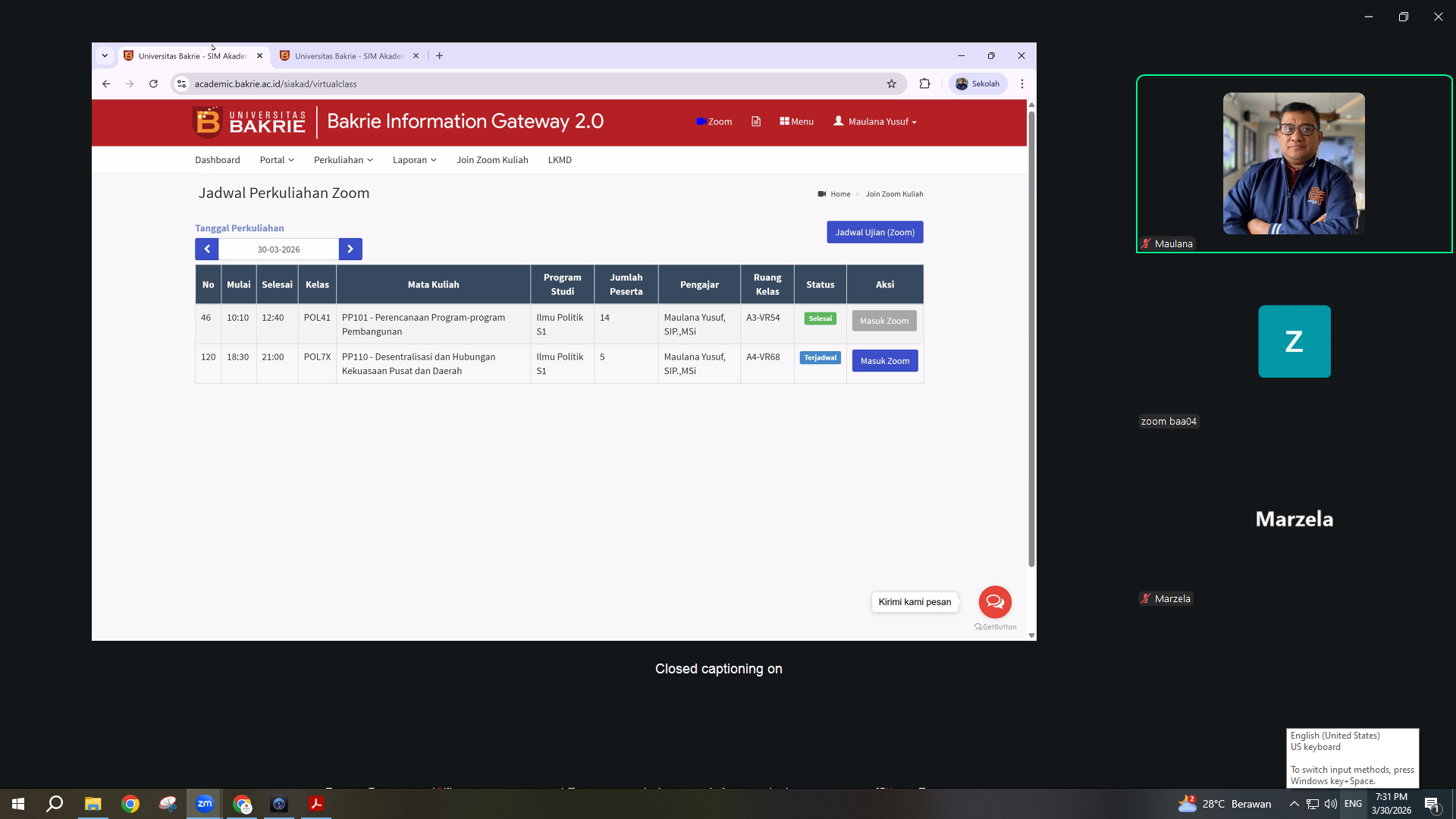Open the Menu grid in the header

[x=797, y=121]
